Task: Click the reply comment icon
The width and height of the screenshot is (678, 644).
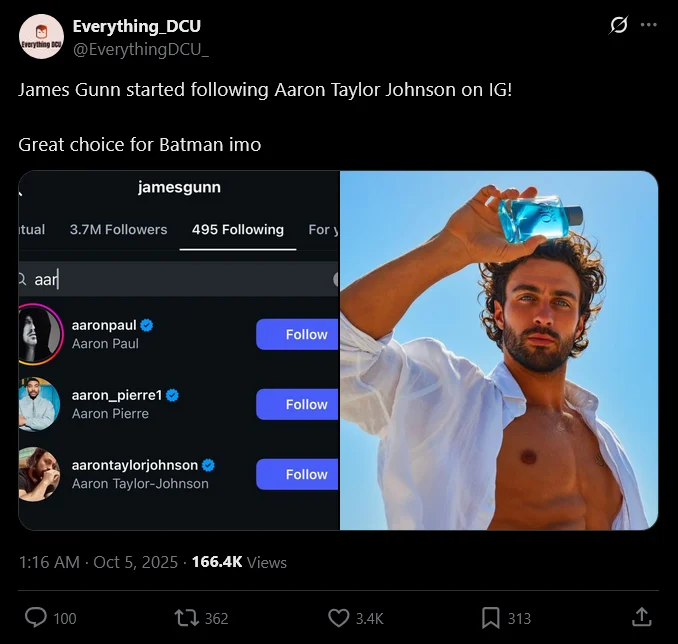Action: tap(36, 618)
